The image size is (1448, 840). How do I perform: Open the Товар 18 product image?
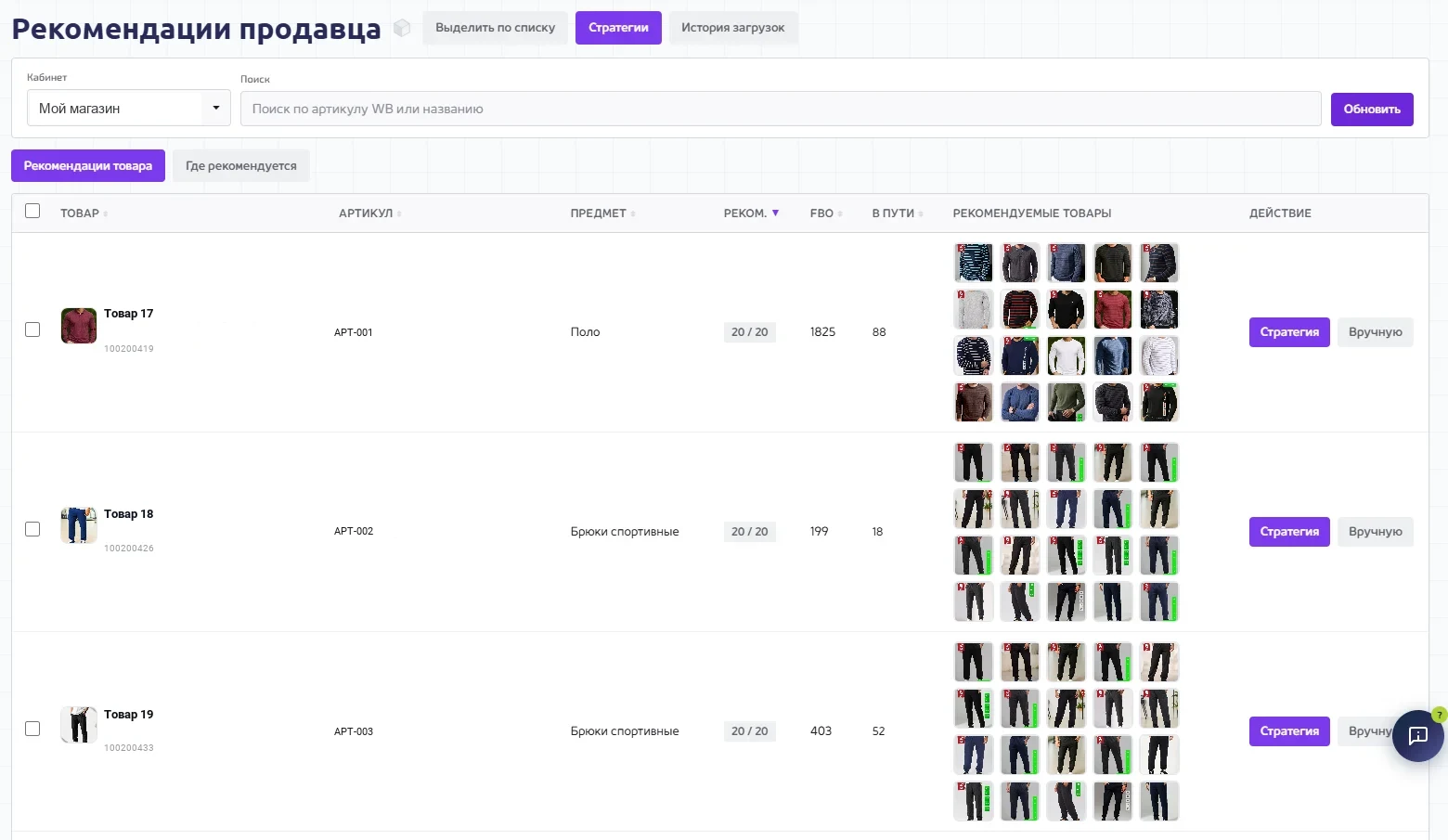[79, 525]
